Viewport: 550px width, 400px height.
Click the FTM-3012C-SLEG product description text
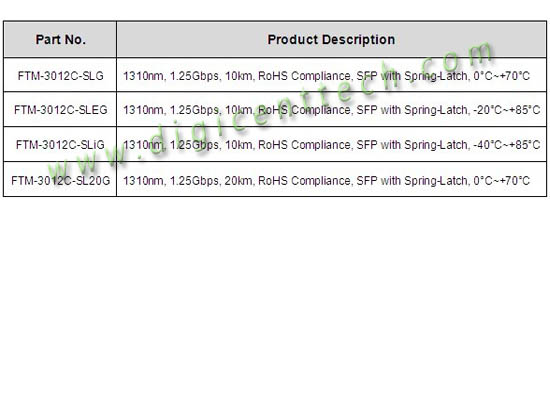point(331,110)
